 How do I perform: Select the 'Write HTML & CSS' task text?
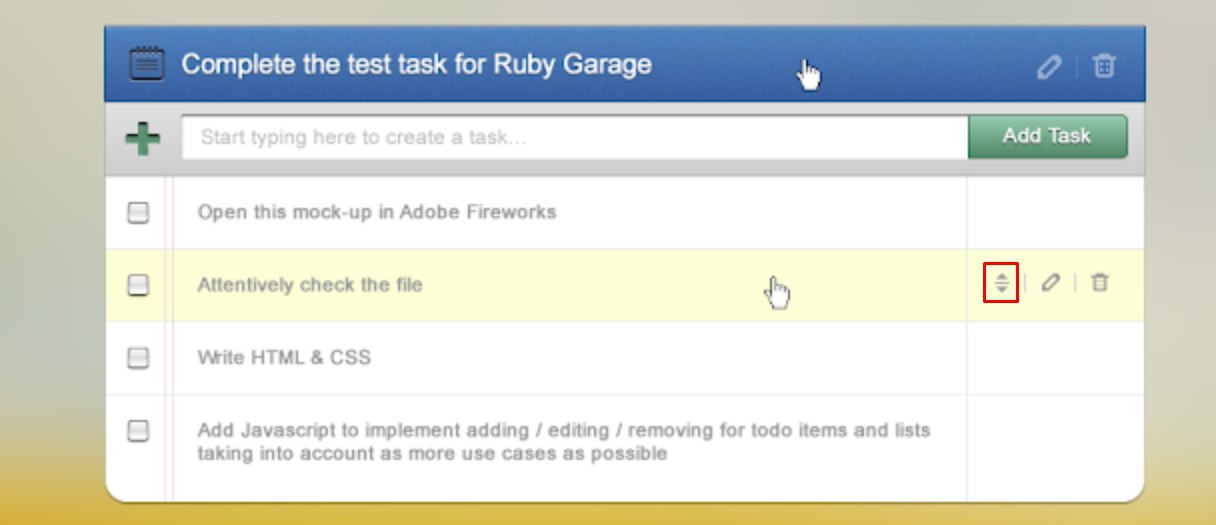click(x=284, y=357)
